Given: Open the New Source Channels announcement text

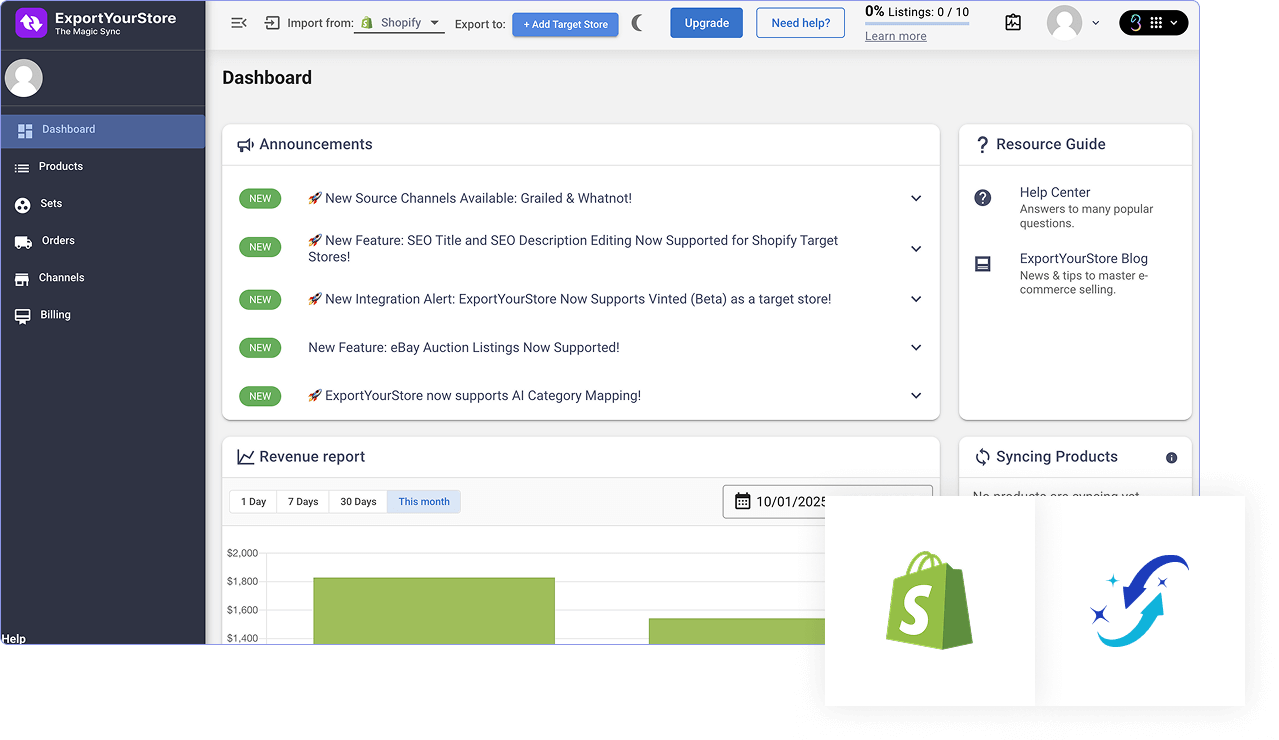Looking at the screenshot, I should click(x=470, y=198).
